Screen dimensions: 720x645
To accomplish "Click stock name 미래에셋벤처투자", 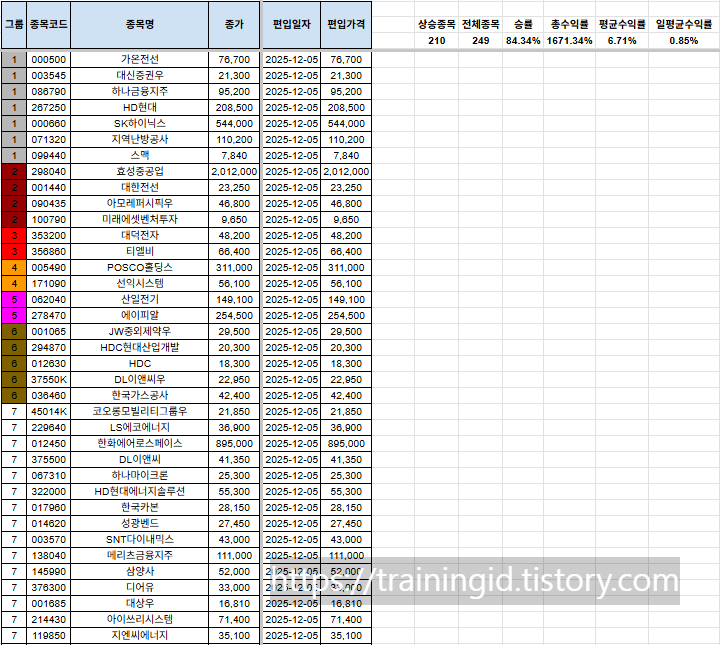I will 140,220.
